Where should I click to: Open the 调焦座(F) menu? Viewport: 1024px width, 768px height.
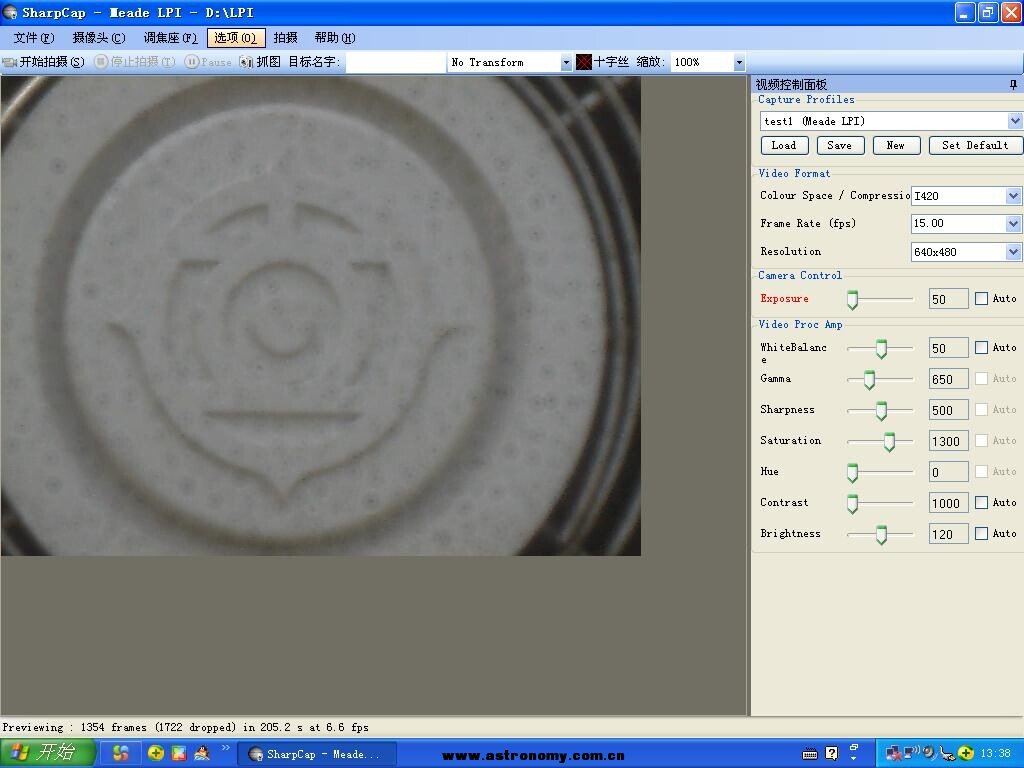point(170,38)
